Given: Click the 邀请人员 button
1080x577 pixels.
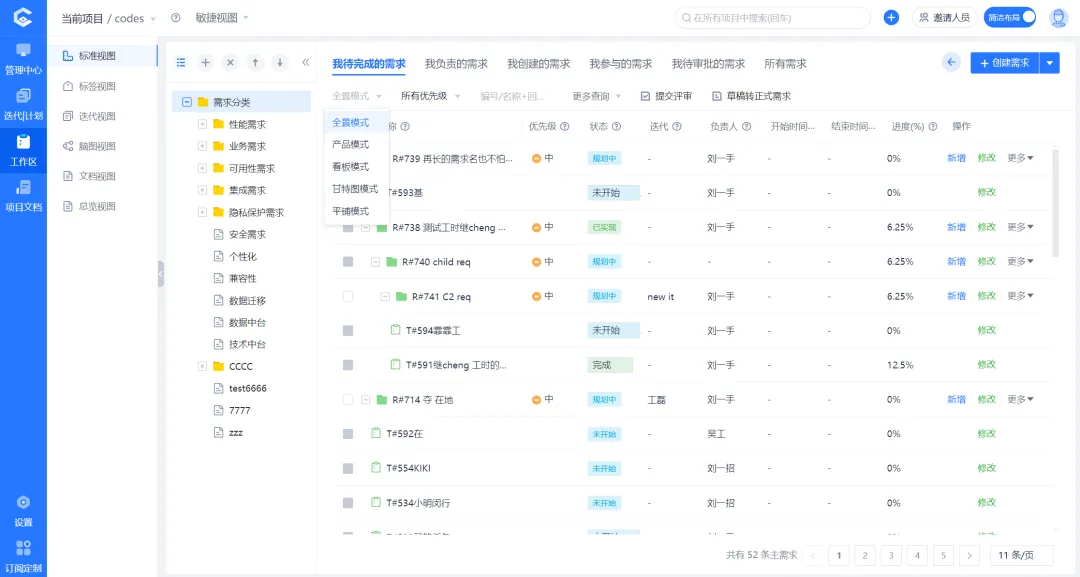Looking at the screenshot, I should pos(945,18).
